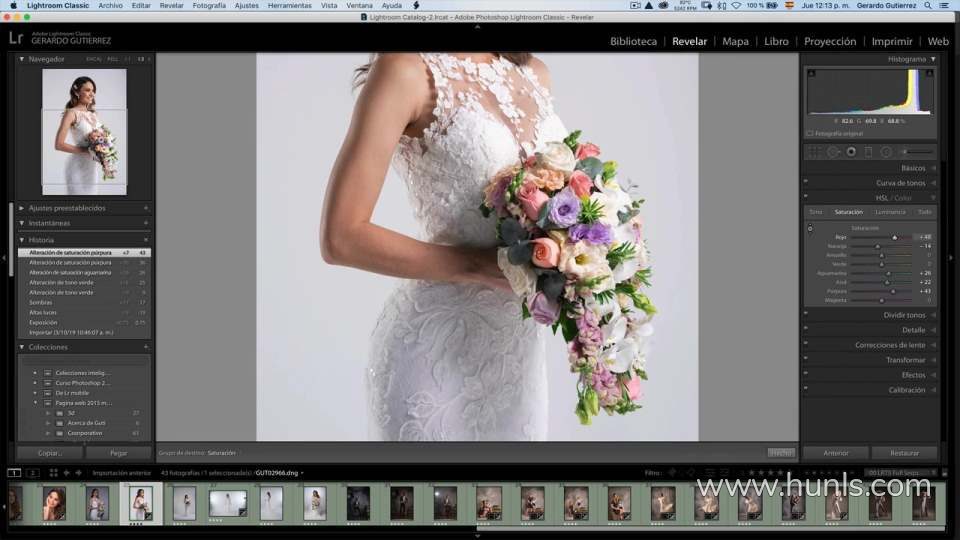
Task: Switch to the Biblioteca module
Action: click(x=634, y=42)
